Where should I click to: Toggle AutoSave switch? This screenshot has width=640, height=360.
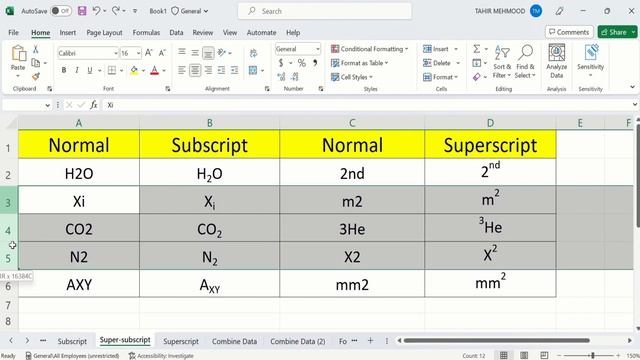coord(60,11)
